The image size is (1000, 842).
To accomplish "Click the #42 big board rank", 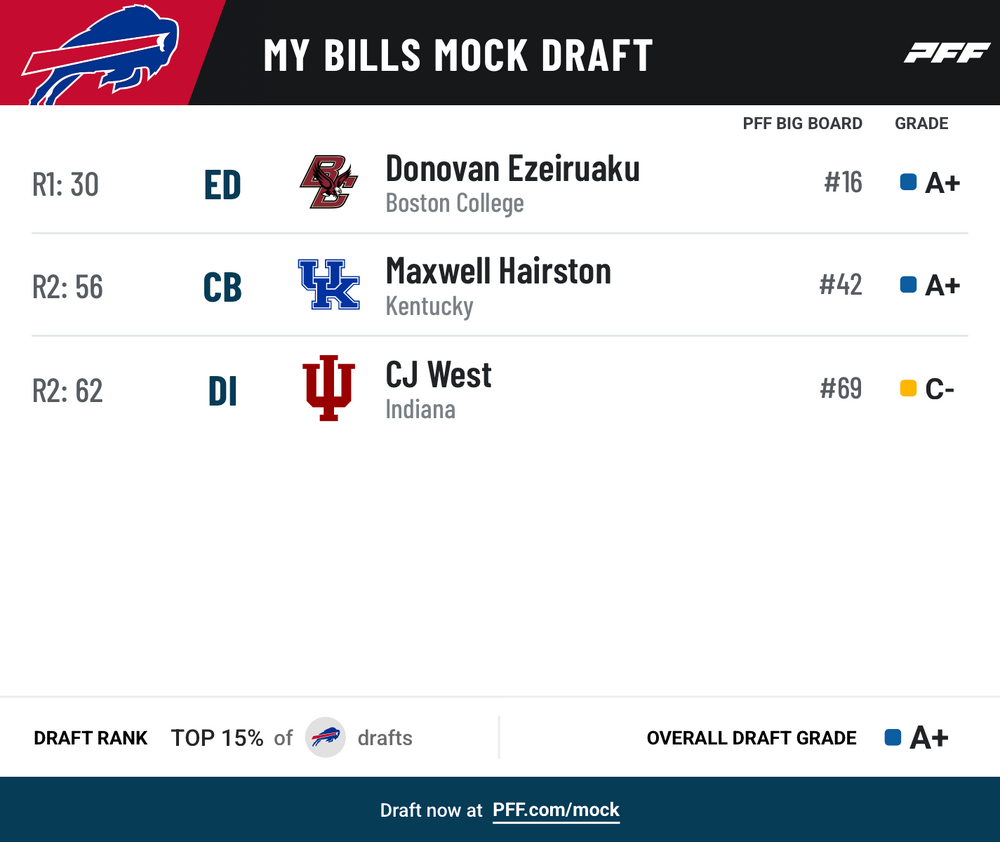I will (x=841, y=284).
